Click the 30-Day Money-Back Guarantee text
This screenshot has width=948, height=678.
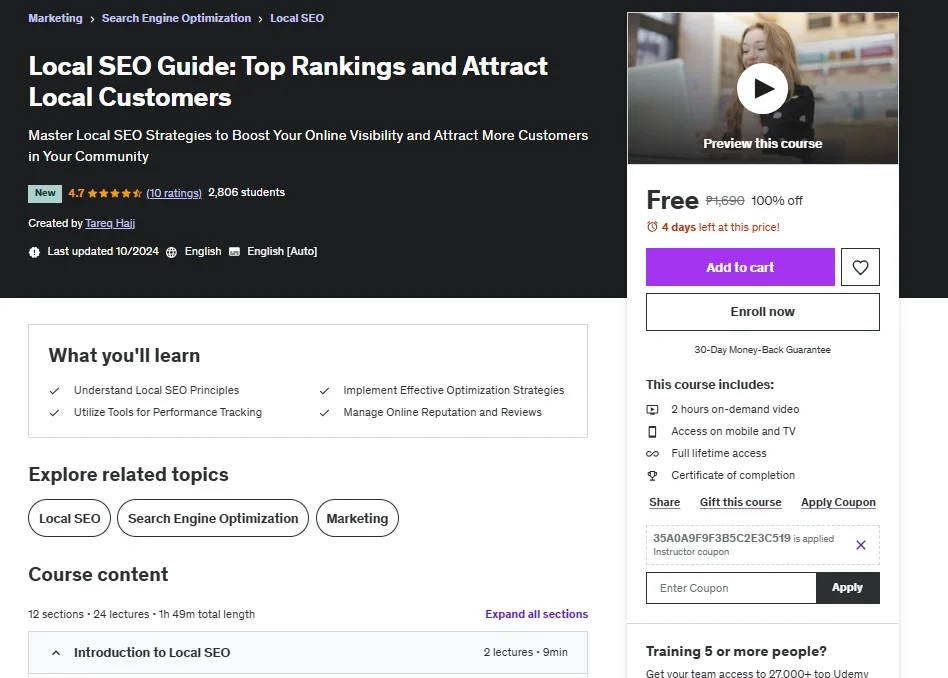pos(762,350)
